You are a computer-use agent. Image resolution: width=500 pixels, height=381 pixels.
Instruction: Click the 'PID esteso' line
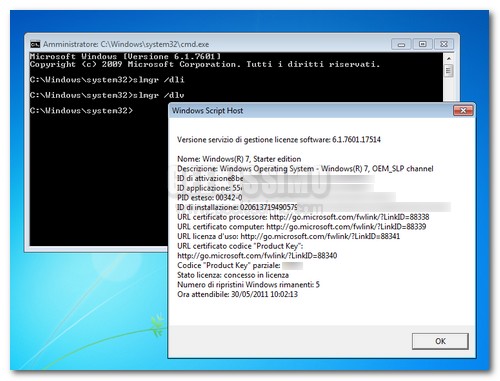coord(286,198)
